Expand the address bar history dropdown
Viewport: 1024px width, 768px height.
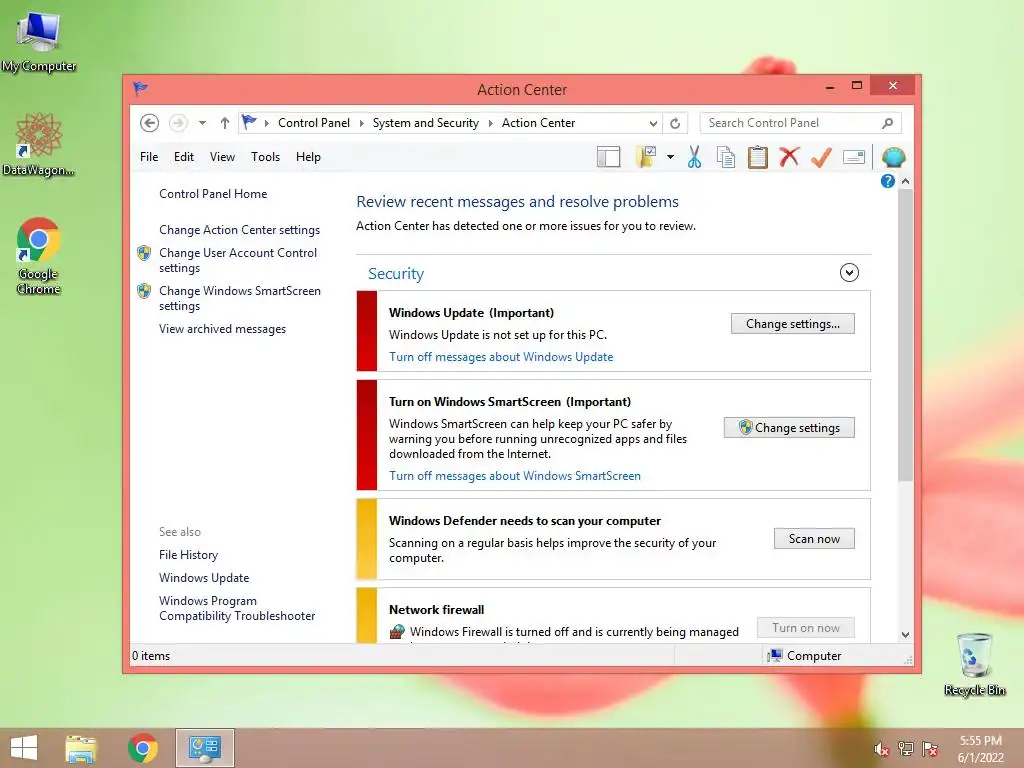[x=652, y=123]
